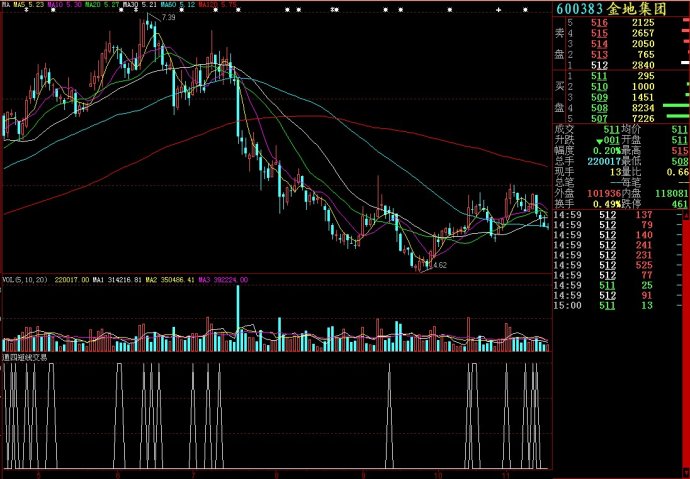Click the 4.62 low price annotation
Image resolution: width=690 pixels, height=479 pixels.
440,265
